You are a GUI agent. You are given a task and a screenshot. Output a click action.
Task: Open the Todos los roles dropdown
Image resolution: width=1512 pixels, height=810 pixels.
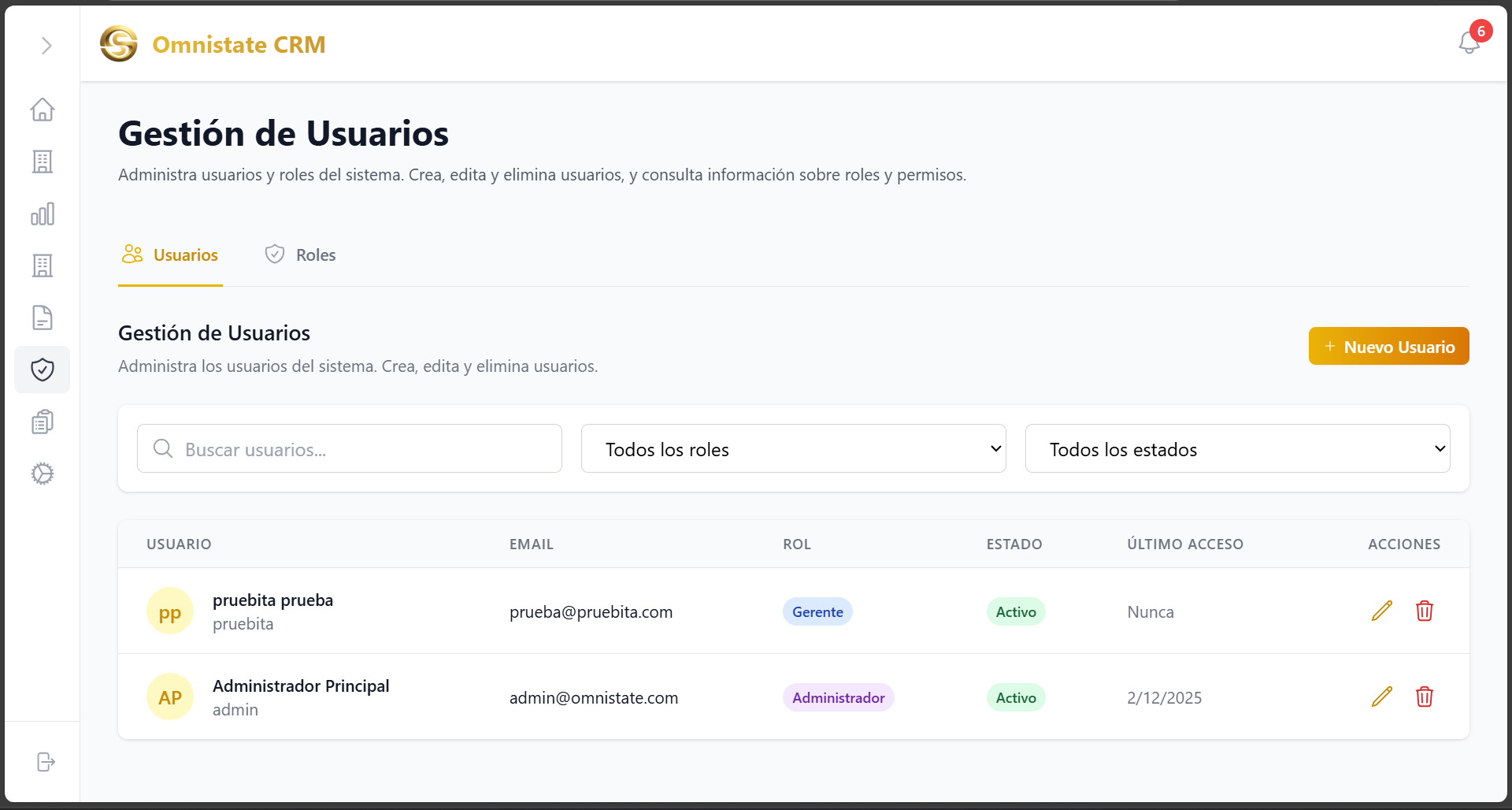[x=793, y=448]
